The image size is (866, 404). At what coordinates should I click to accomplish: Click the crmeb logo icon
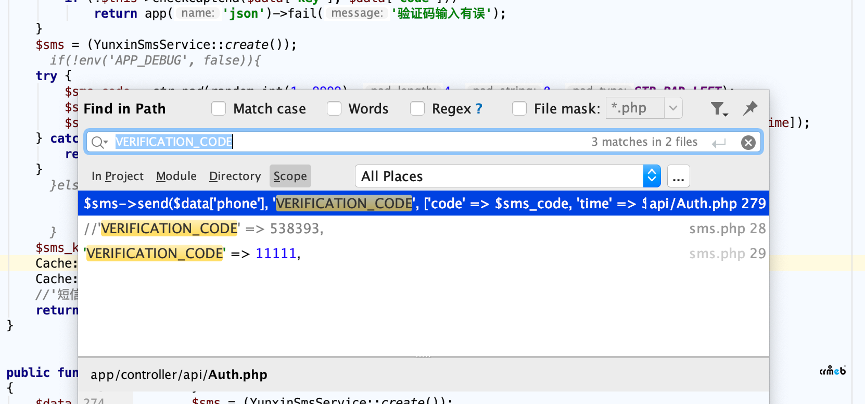[x=834, y=371]
